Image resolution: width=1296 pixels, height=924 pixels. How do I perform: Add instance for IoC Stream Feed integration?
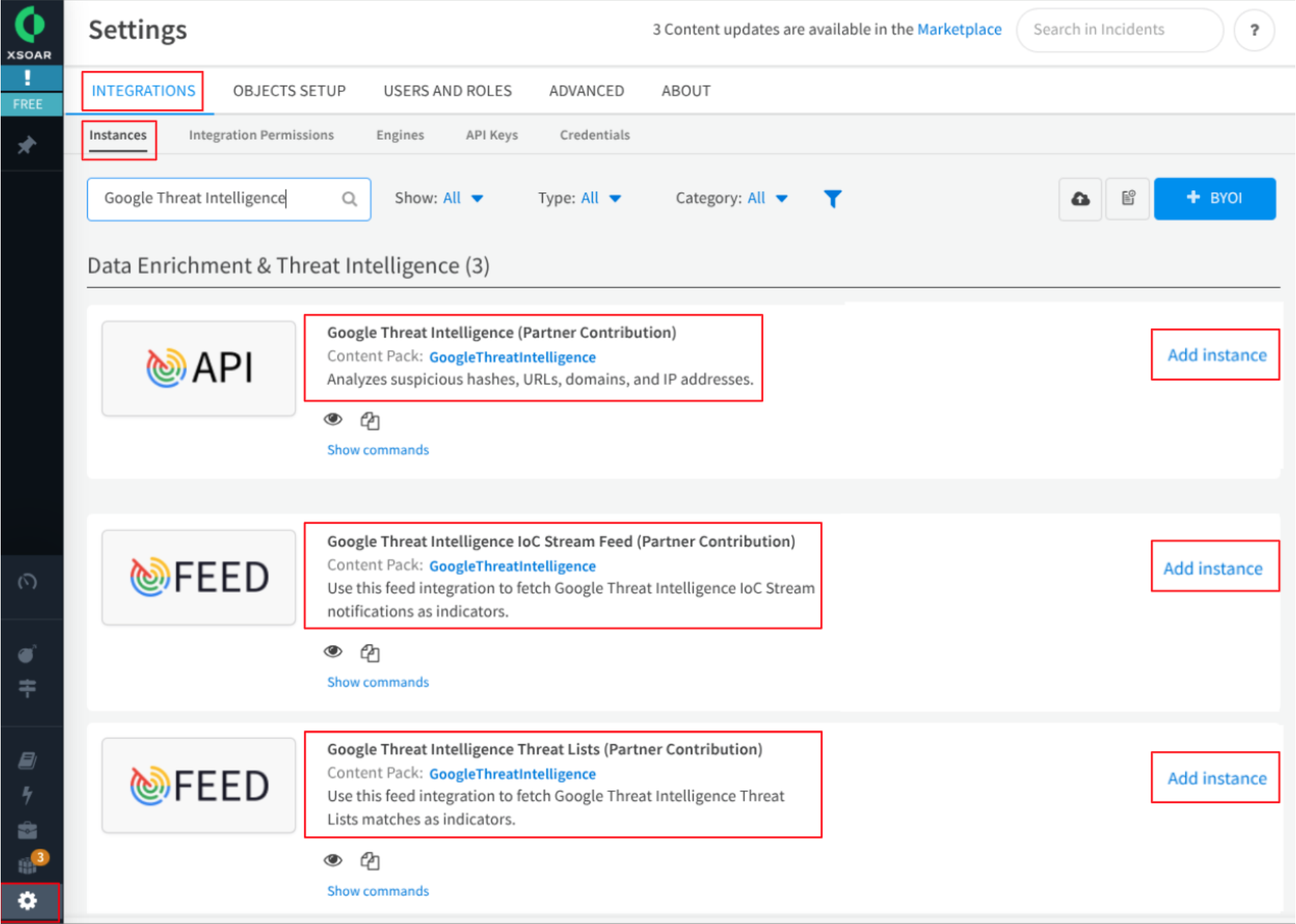[1213, 569]
